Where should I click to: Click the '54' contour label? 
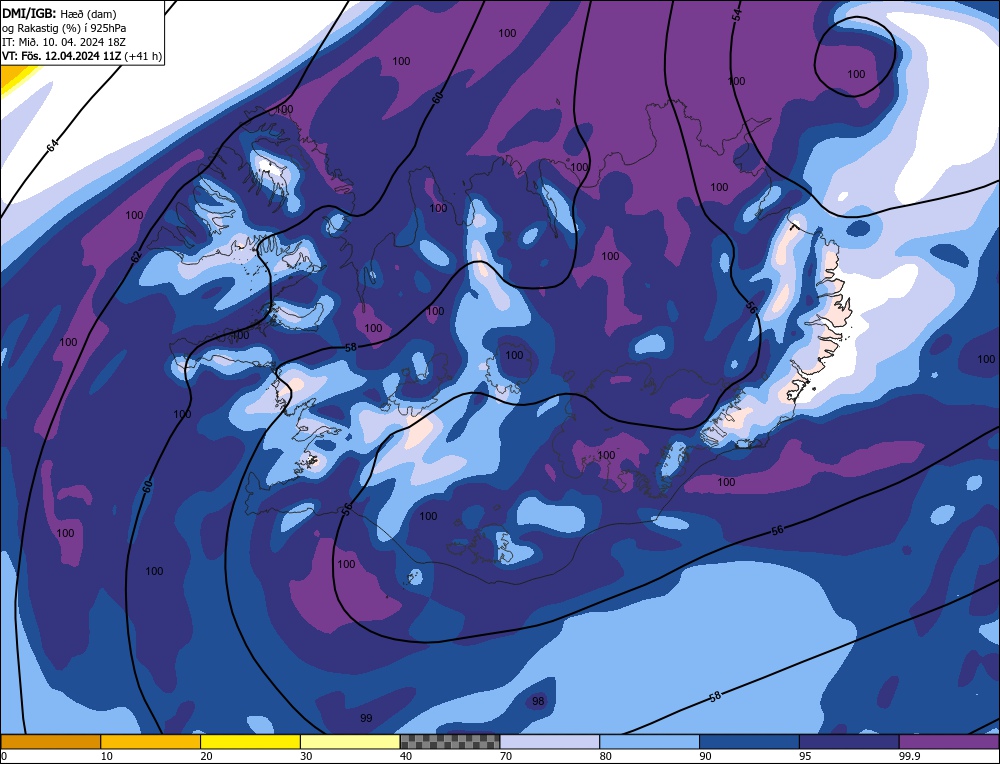pyautogui.click(x=737, y=16)
